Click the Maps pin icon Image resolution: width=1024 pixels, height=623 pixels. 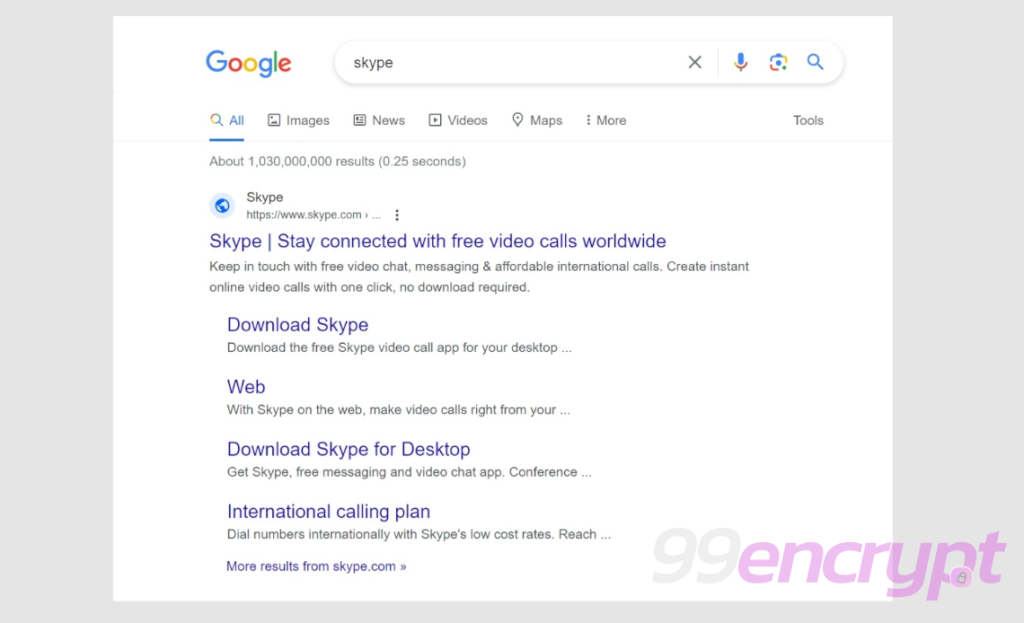(x=519, y=119)
